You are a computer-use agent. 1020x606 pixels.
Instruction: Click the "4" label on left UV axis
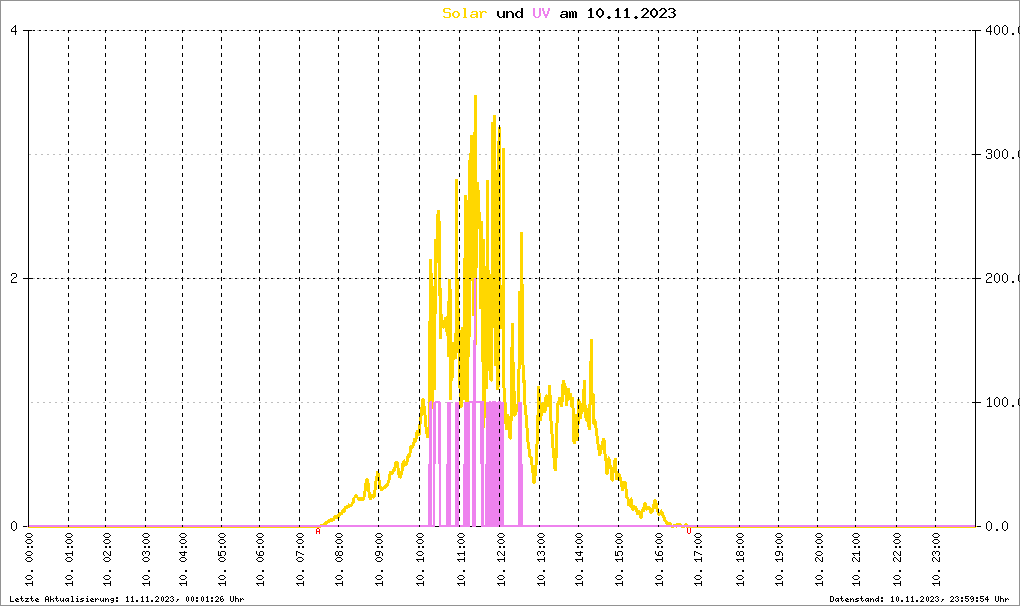point(13,31)
